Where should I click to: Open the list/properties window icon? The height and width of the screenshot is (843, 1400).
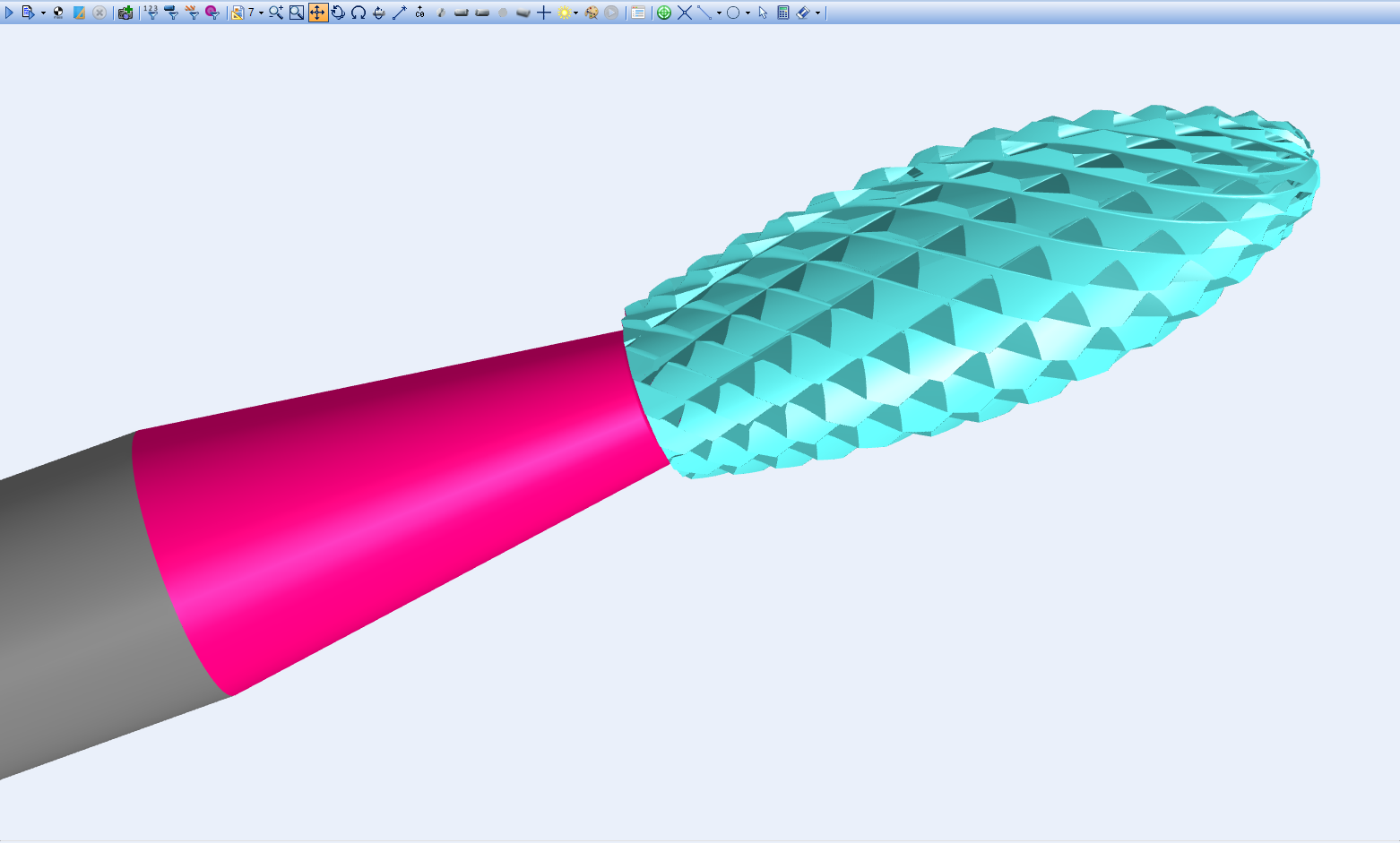coord(638,13)
